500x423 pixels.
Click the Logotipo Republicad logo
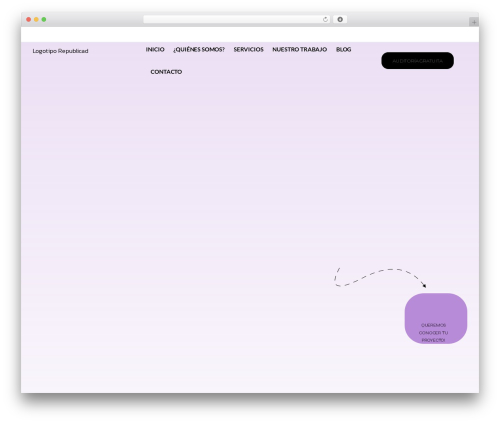click(x=60, y=51)
